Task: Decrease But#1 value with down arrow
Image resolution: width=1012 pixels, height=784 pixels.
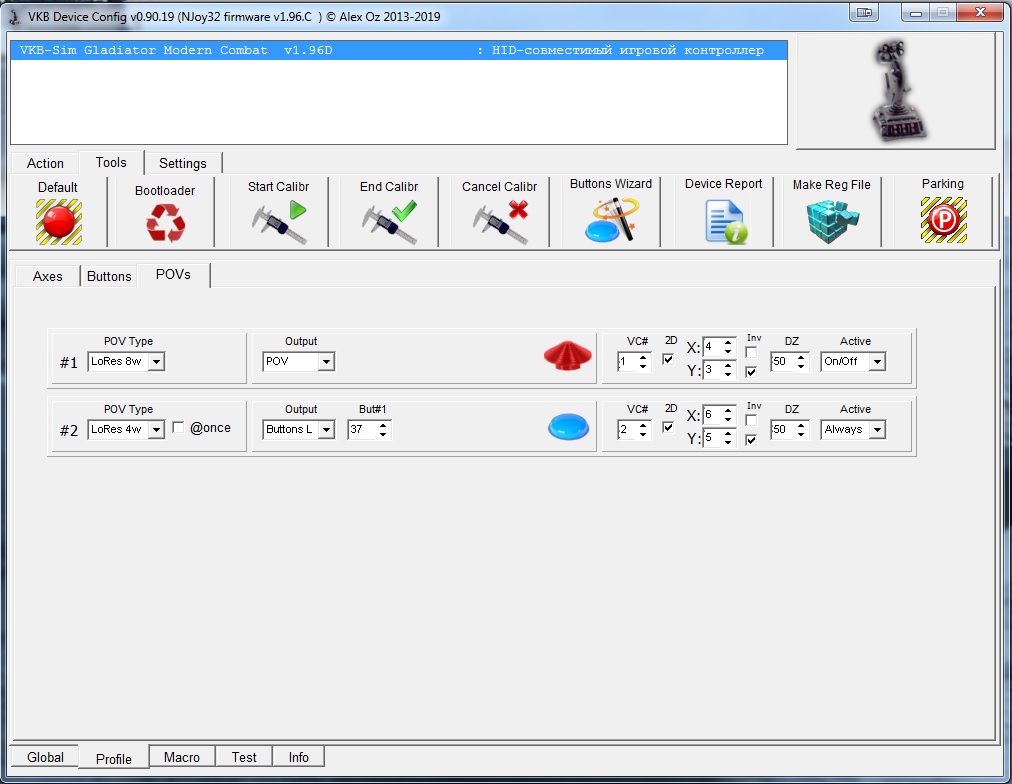Action: click(x=383, y=434)
